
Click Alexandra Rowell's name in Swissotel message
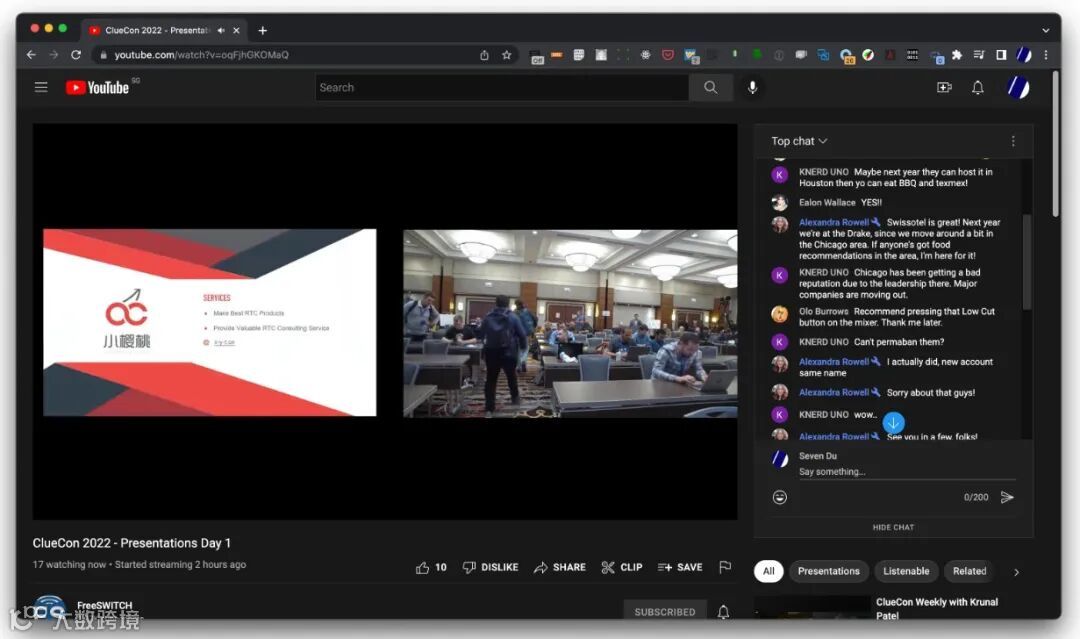point(833,222)
